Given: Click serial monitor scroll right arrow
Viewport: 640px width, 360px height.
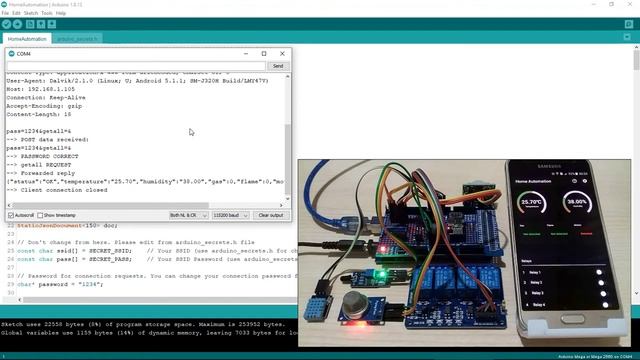Looking at the screenshot, I should point(281,205).
